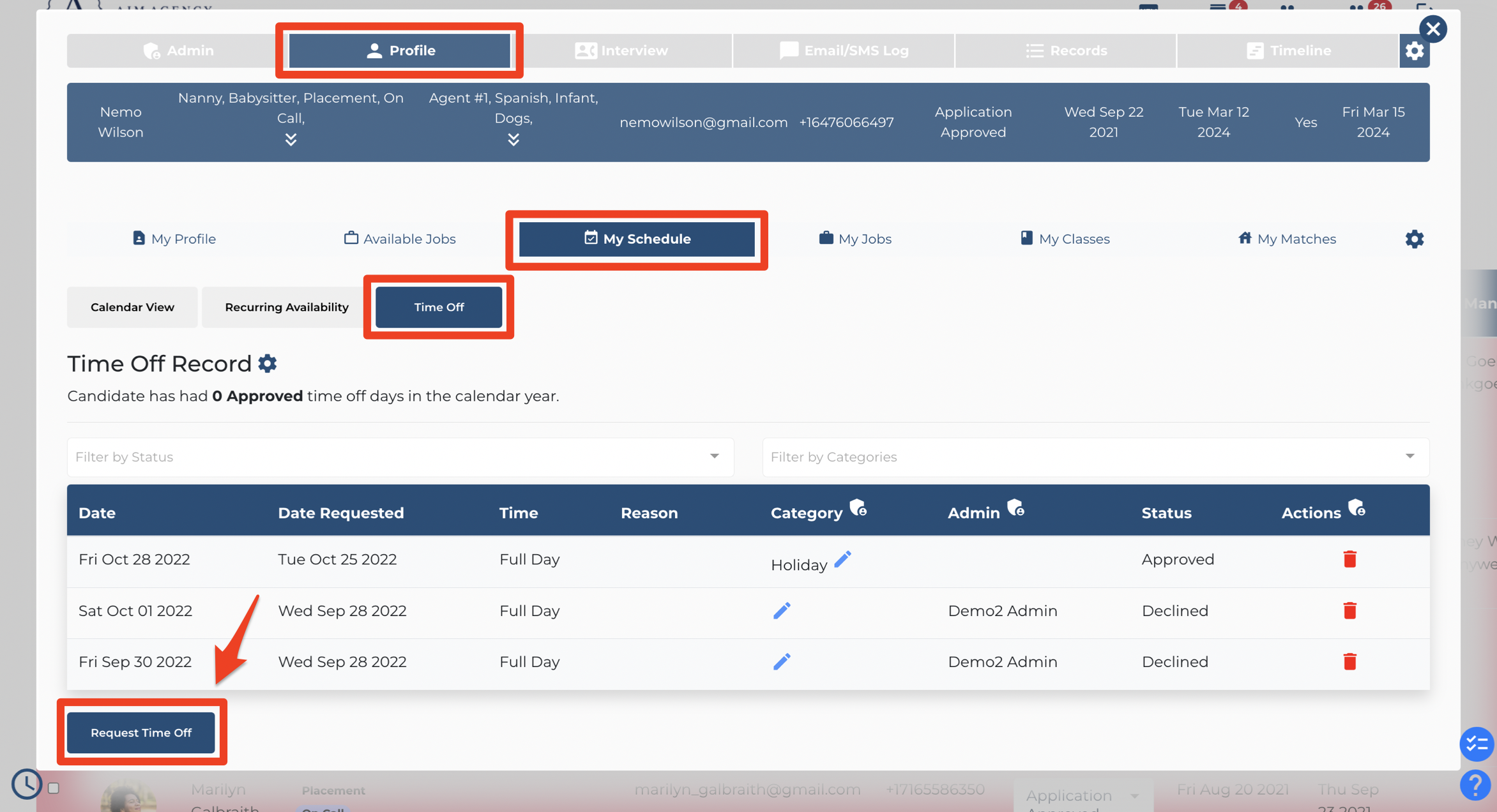1497x812 pixels.
Task: Click the help question mark icon
Action: [x=1475, y=785]
